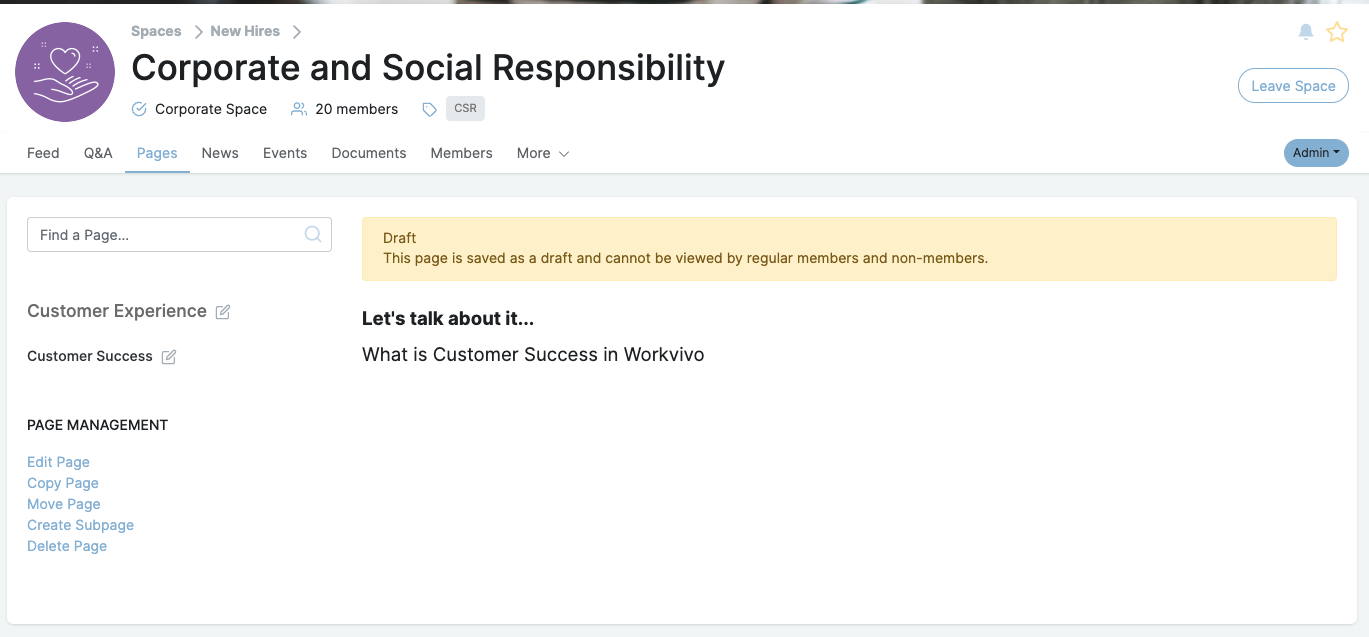The width and height of the screenshot is (1369, 637).
Task: Click the Leave Space button
Action: (x=1293, y=86)
